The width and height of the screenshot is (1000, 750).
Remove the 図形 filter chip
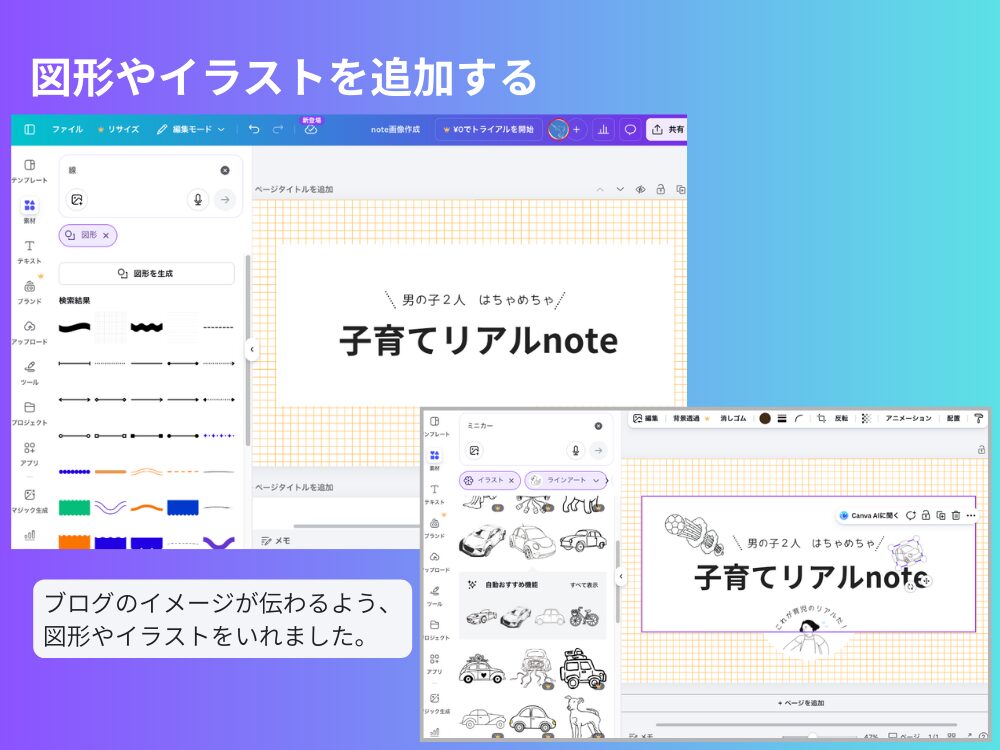pyautogui.click(x=106, y=235)
